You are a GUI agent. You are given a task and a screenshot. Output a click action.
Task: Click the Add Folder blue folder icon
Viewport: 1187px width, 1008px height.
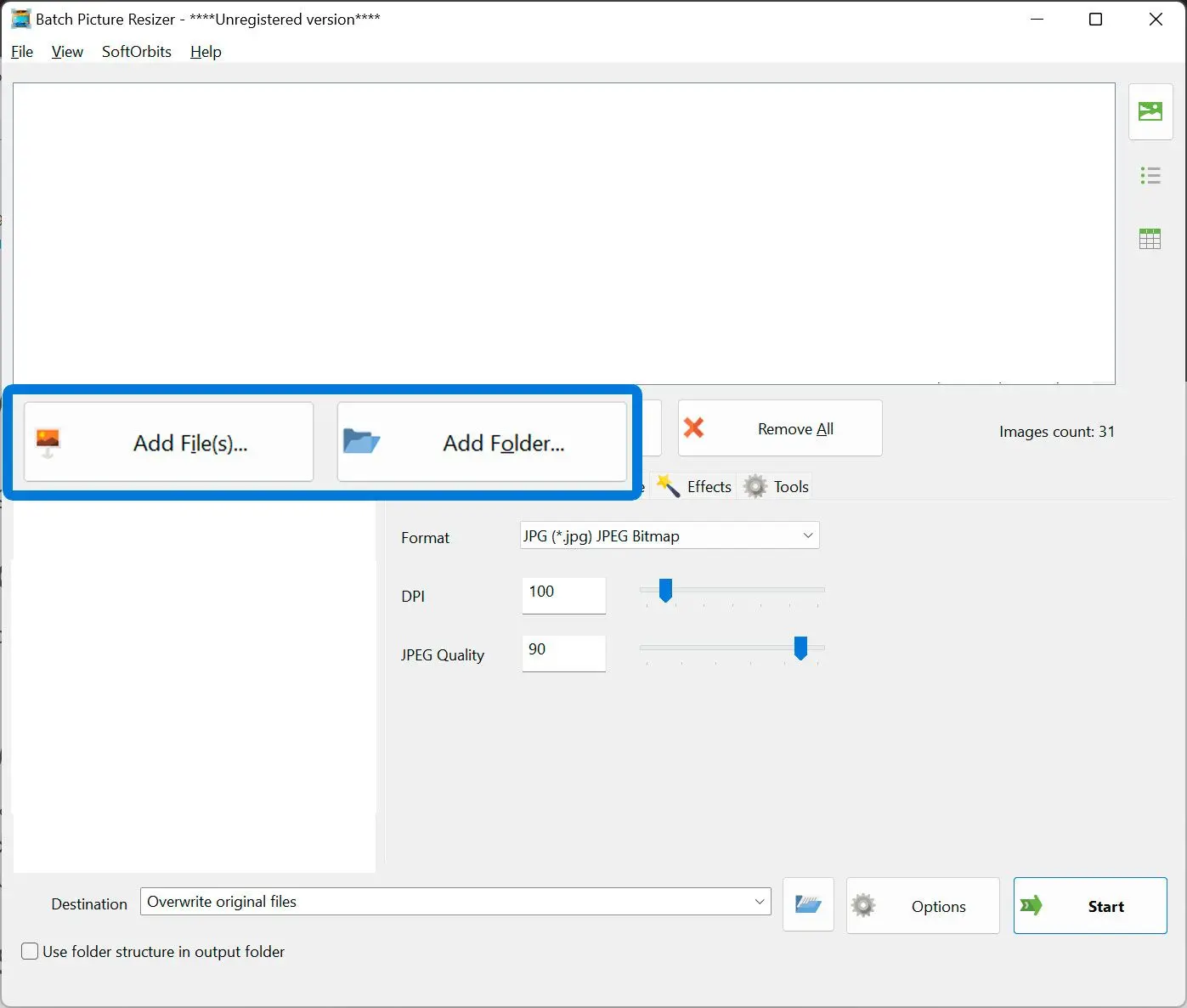click(x=361, y=442)
